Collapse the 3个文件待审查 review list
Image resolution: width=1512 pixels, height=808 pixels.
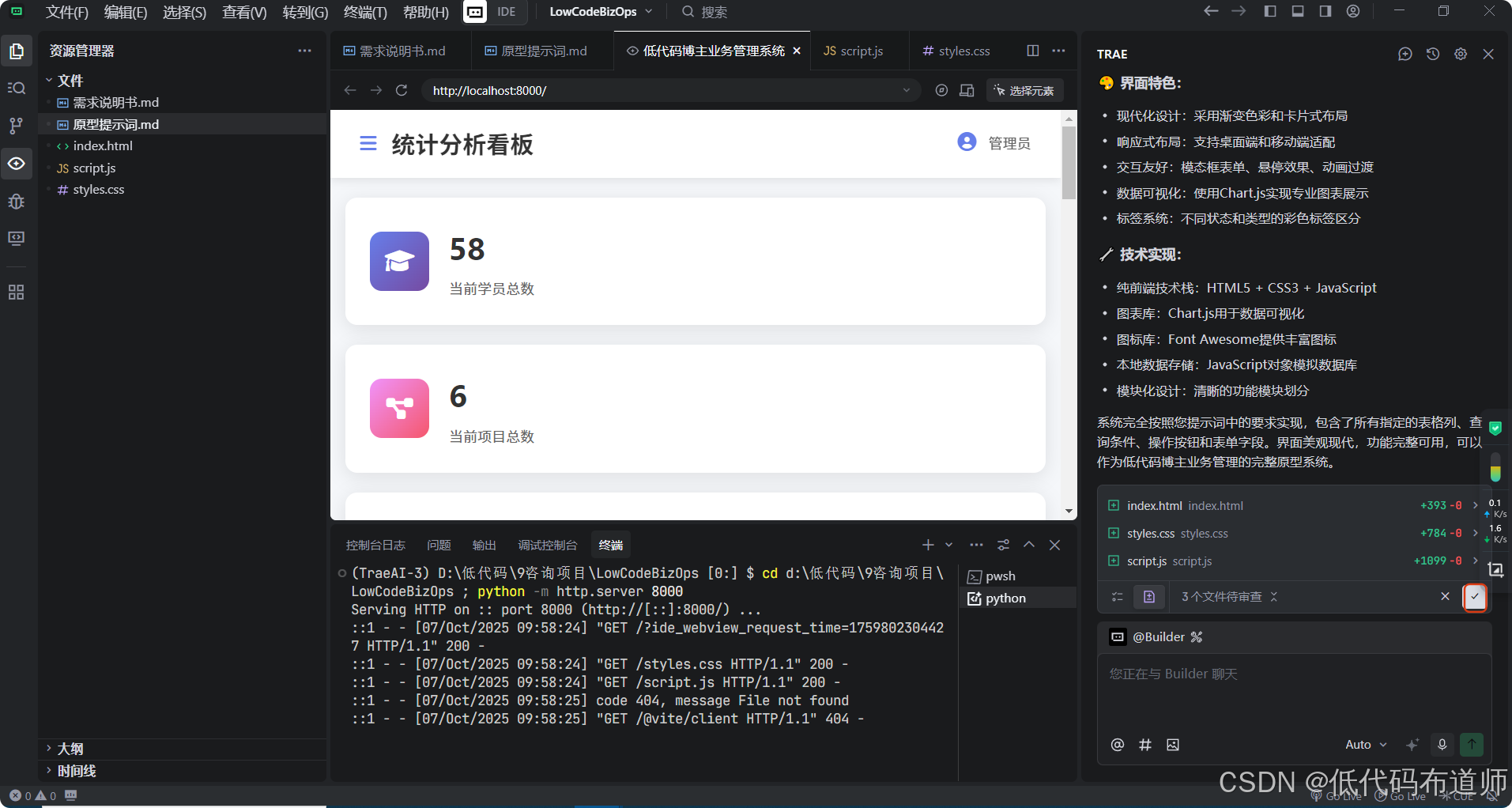1273,596
